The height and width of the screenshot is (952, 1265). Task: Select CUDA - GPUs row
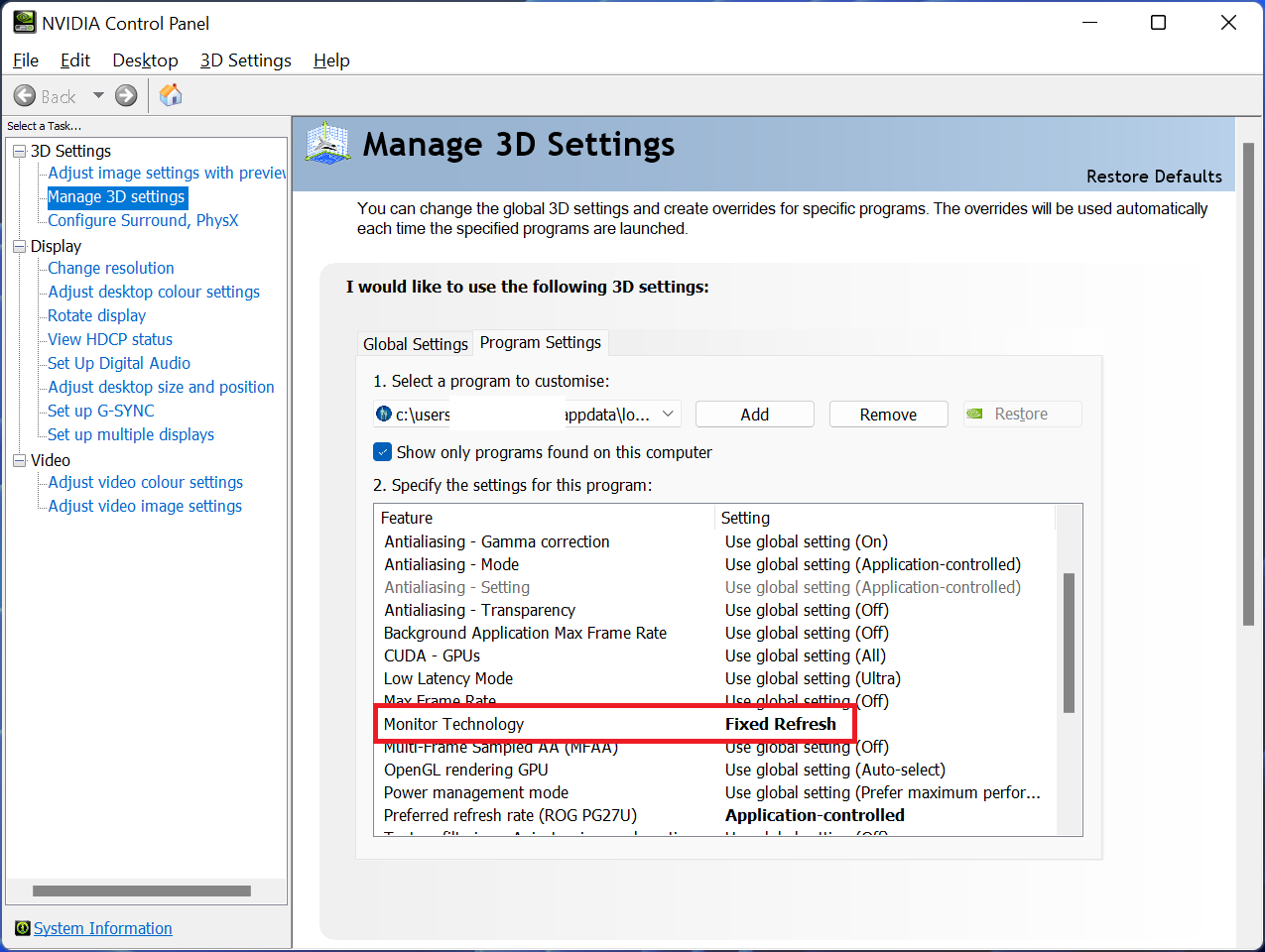click(x=714, y=655)
